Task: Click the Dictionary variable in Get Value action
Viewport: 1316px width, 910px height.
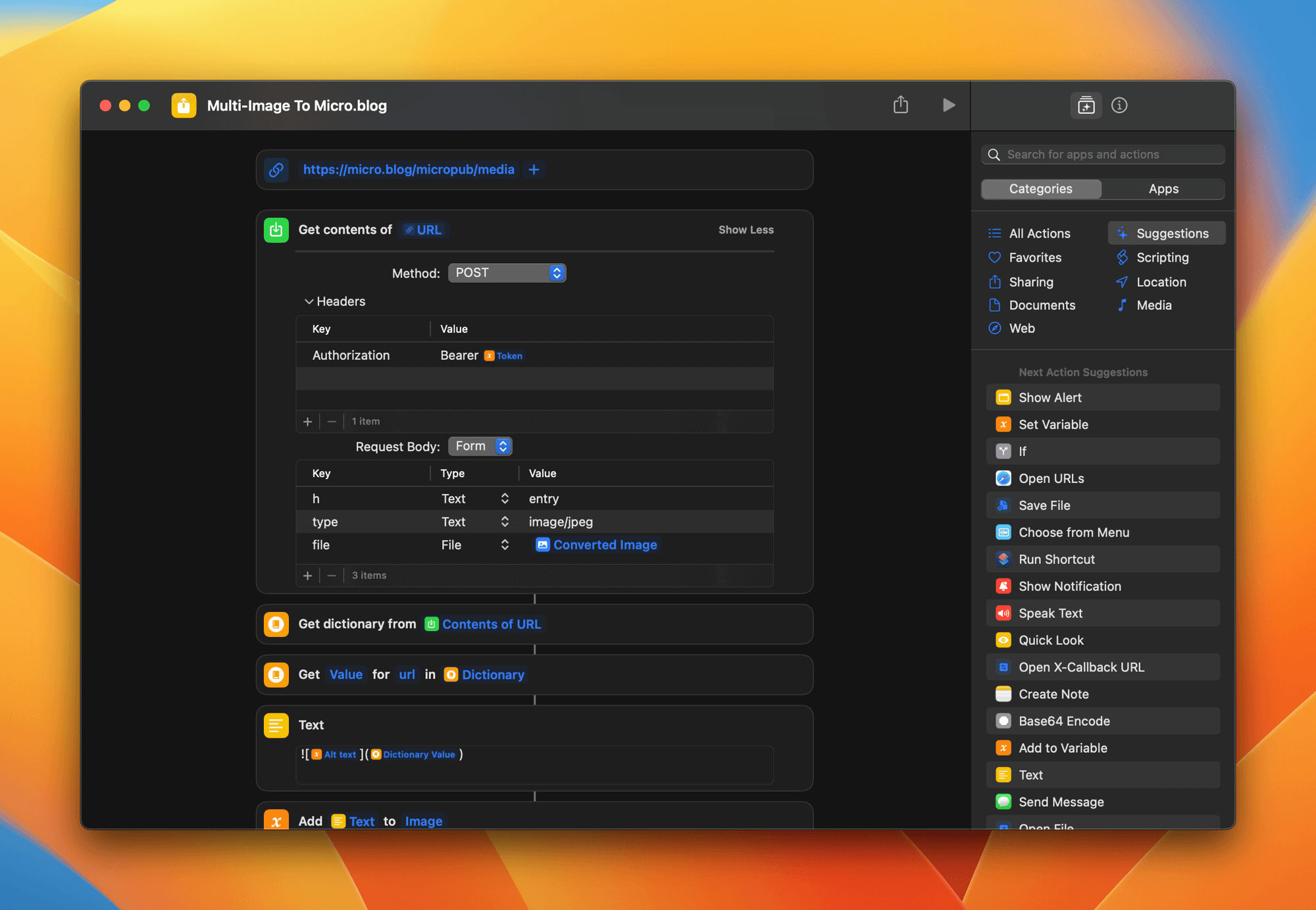Action: 485,674
